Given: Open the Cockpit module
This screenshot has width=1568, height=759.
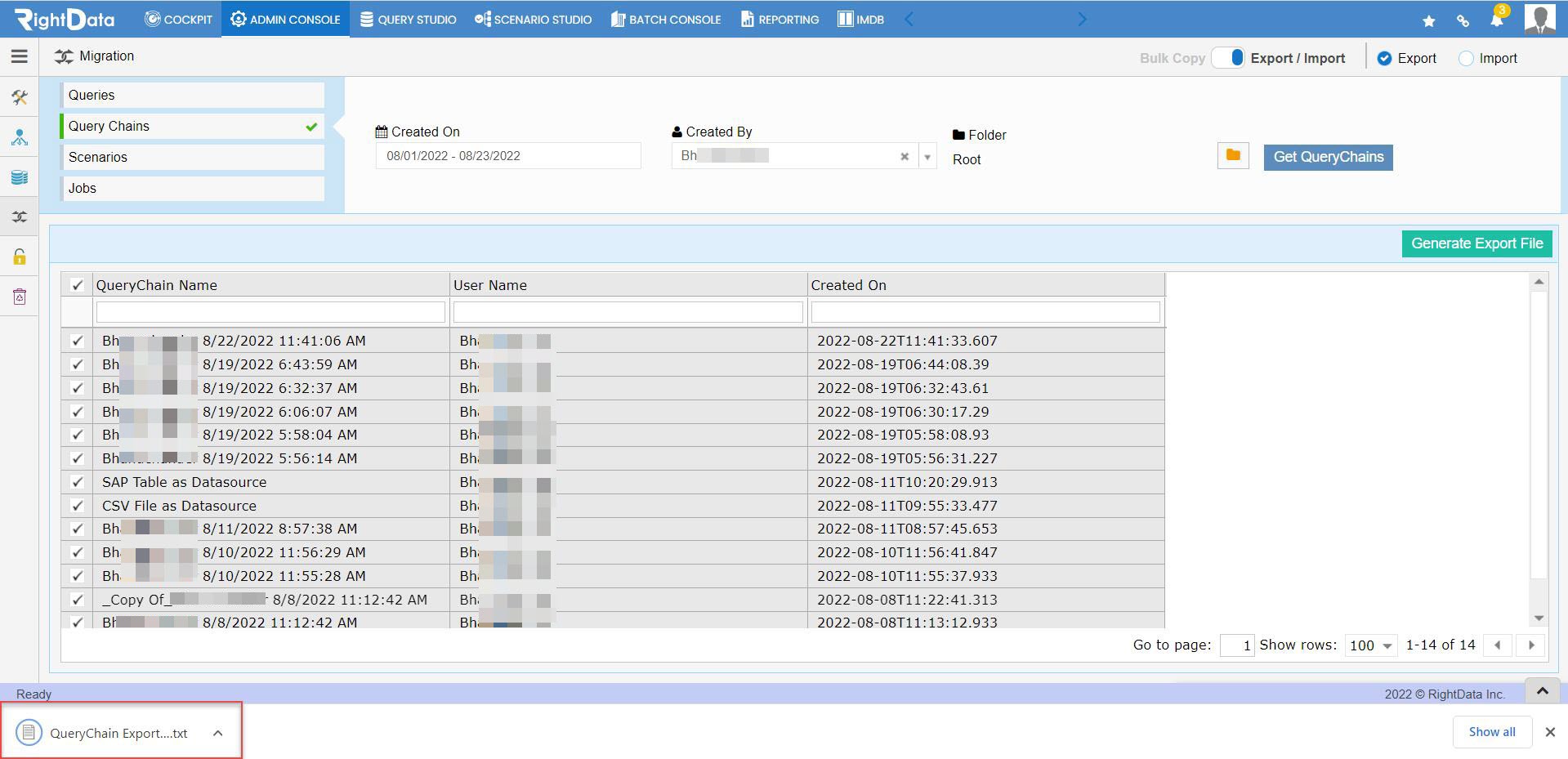Looking at the screenshot, I should coord(178,19).
